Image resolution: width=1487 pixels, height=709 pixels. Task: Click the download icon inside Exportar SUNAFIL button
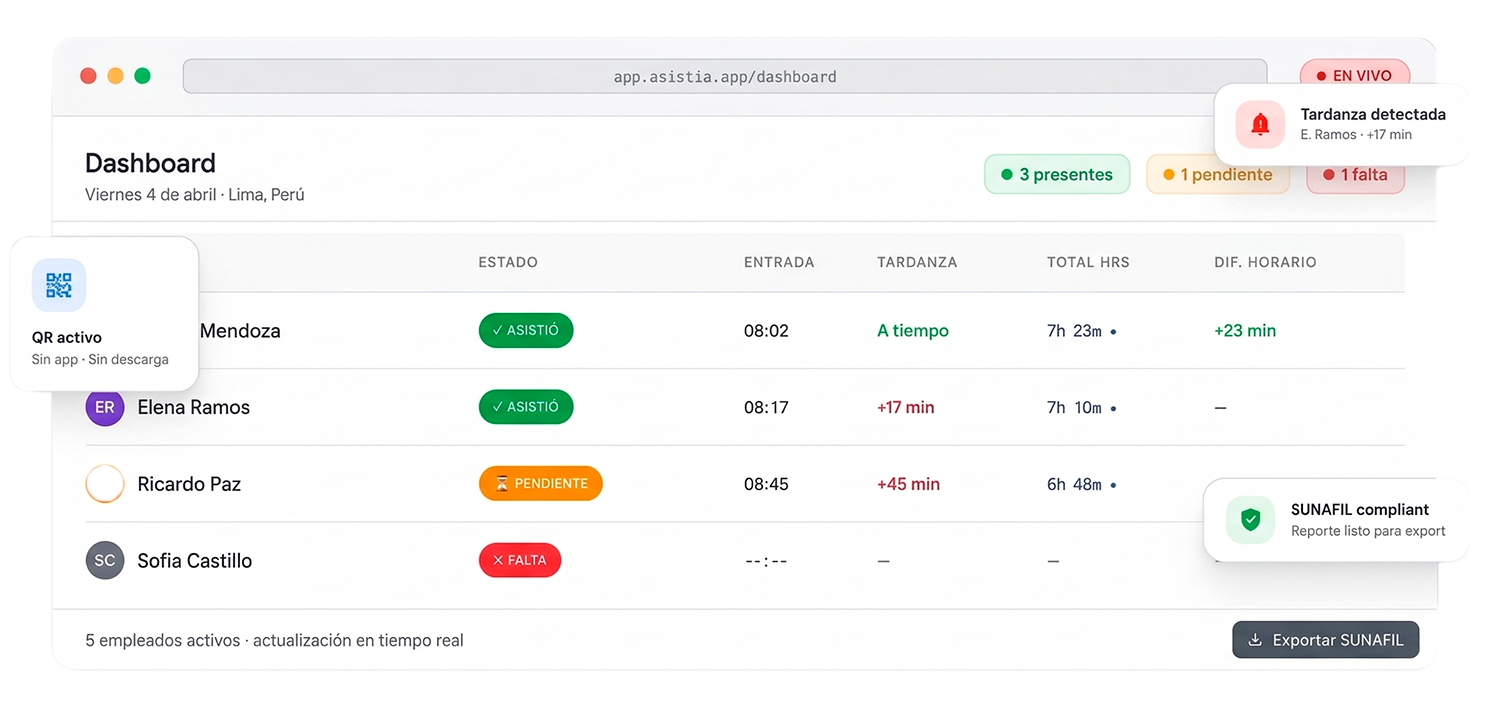tap(1256, 639)
